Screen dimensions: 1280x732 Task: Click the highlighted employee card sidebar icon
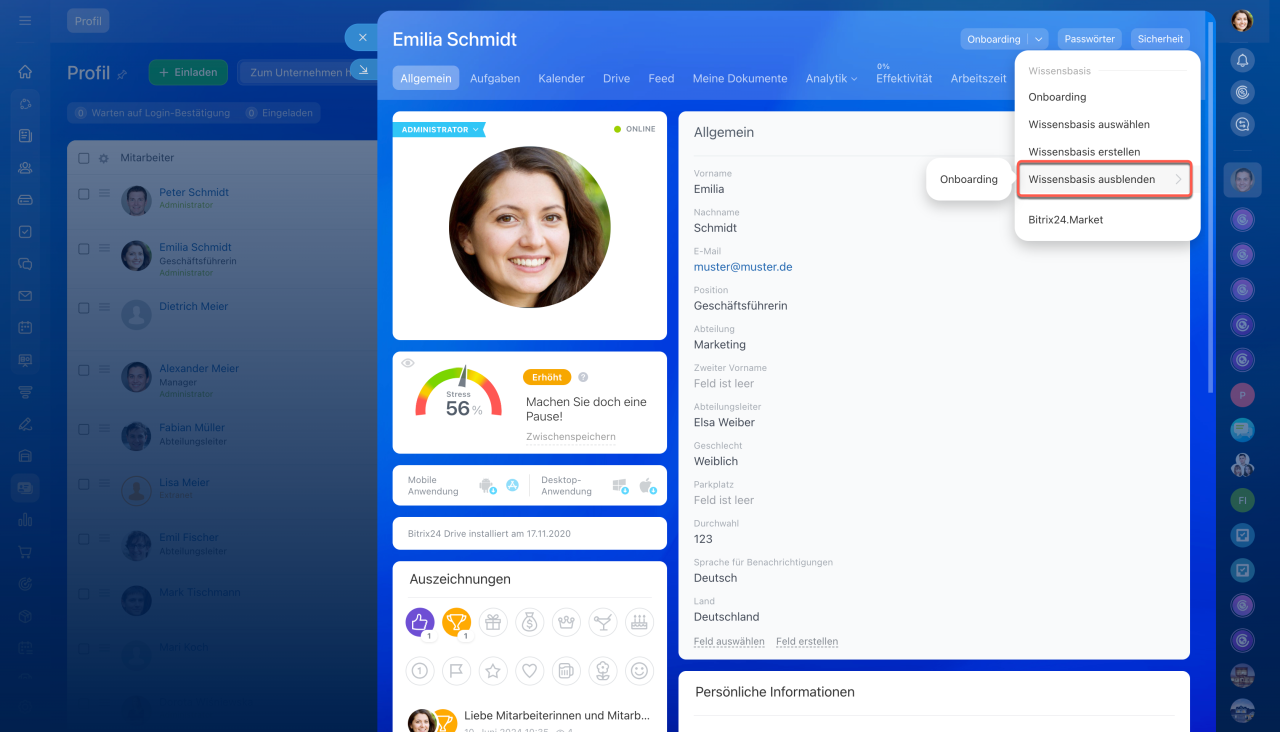pyautogui.click(x=25, y=487)
